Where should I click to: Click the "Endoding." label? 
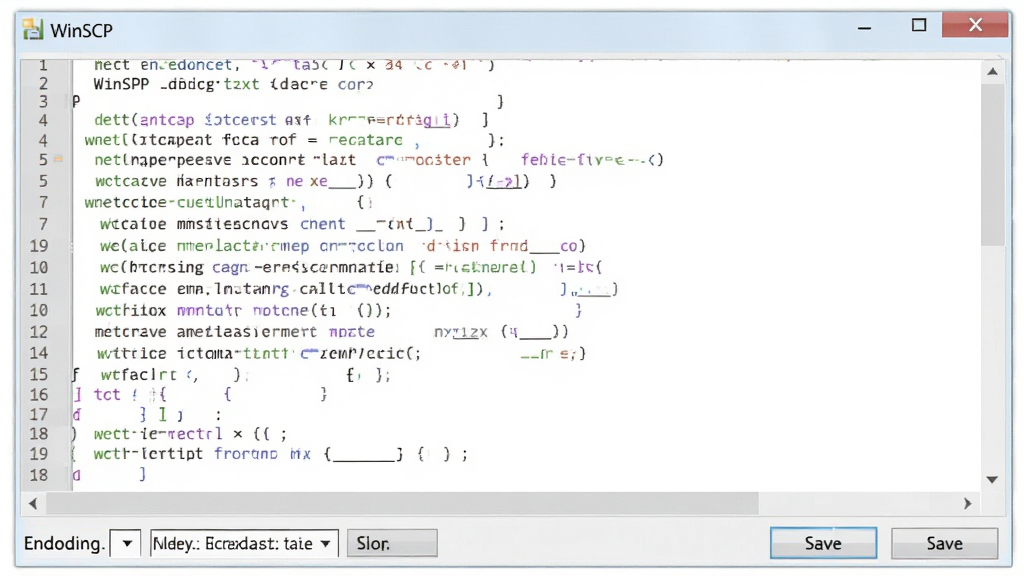(64, 543)
